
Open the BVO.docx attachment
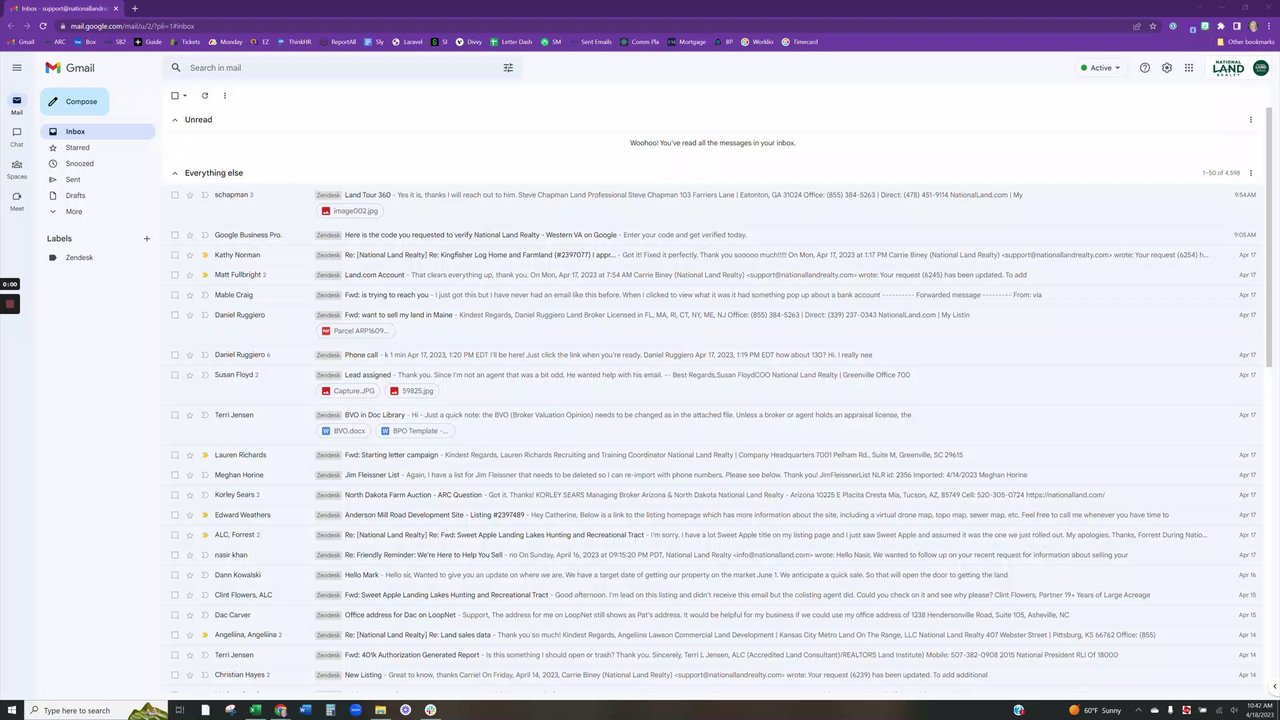pos(343,431)
